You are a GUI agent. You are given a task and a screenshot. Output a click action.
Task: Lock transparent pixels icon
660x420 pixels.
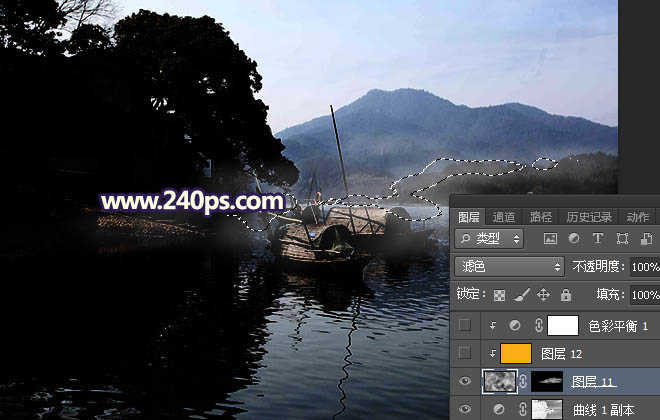point(499,295)
